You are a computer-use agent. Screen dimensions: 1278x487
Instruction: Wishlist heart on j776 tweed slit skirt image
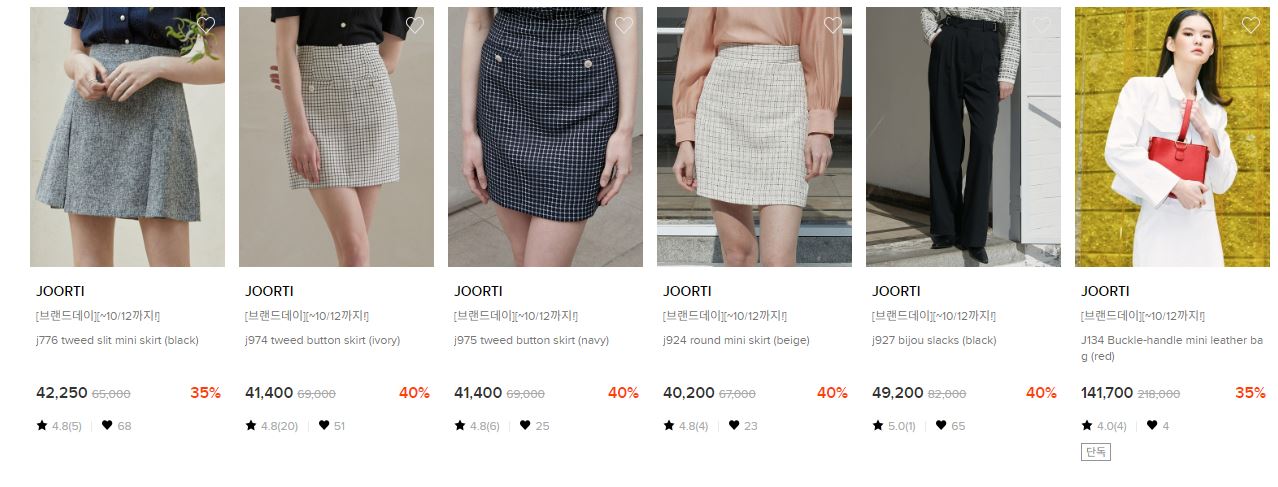[x=206, y=25]
